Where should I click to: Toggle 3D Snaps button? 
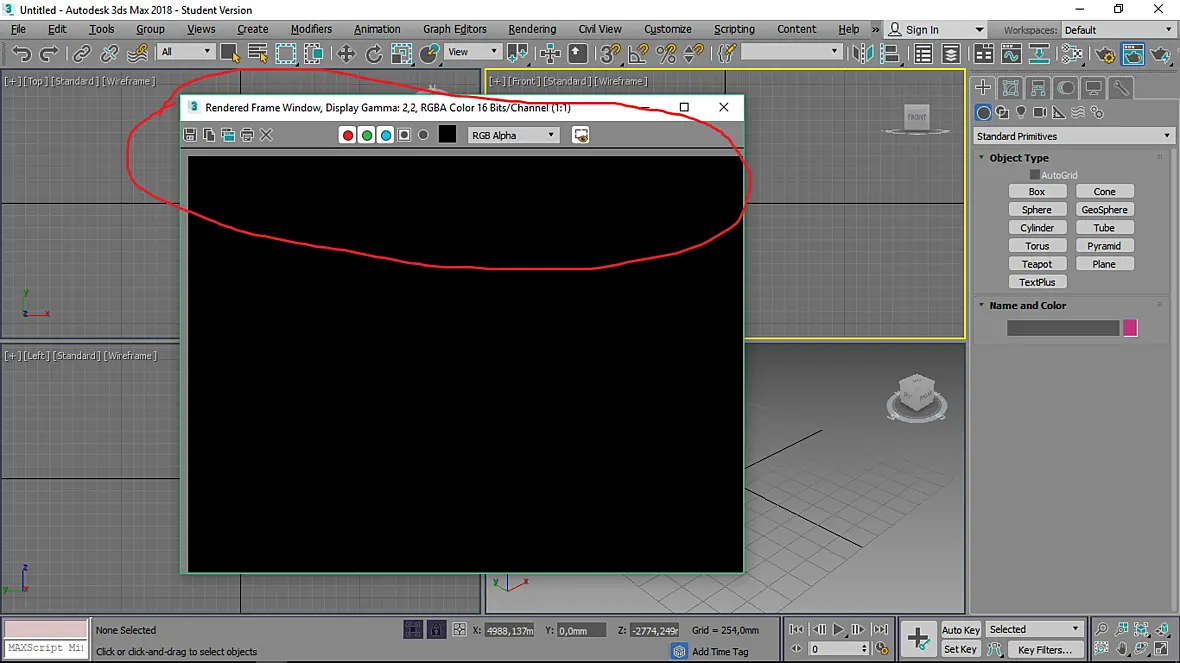coord(610,53)
